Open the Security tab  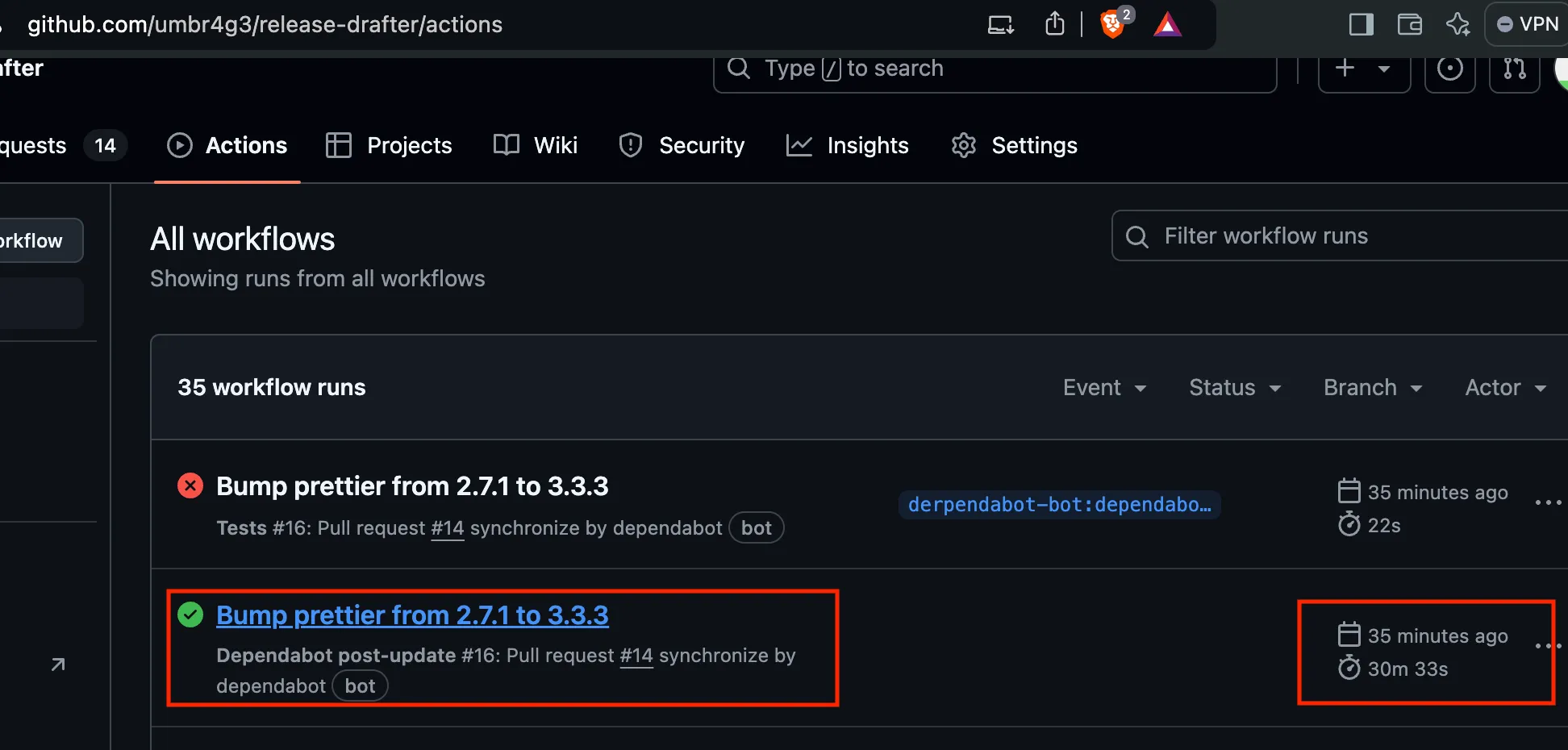coord(681,145)
